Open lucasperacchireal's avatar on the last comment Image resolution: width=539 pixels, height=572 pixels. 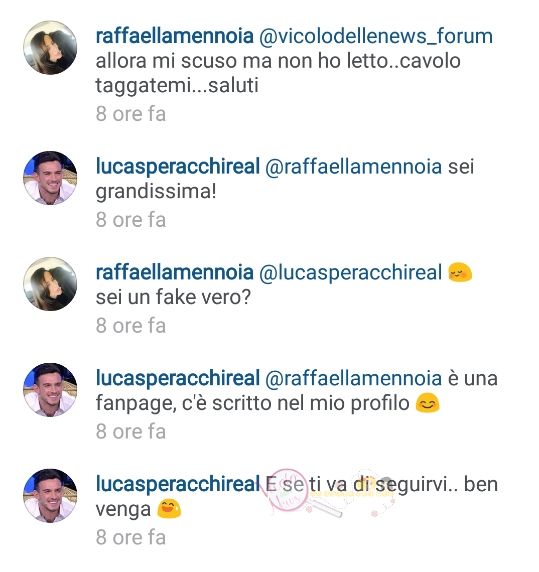pos(50,496)
